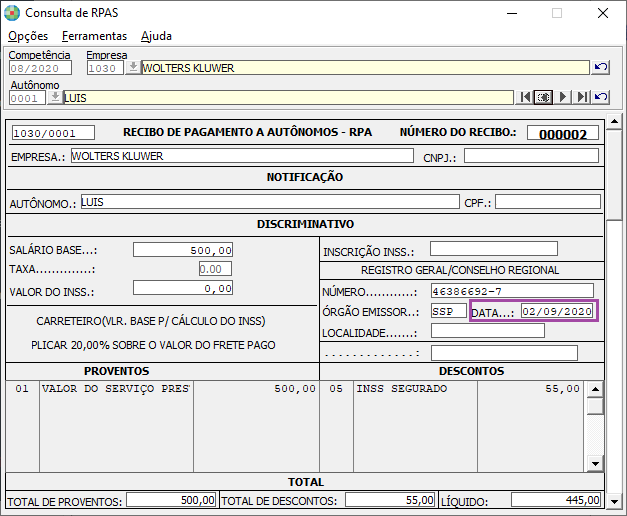Click the TOTAL DE PROVENTOS field 500,00

pos(171,500)
